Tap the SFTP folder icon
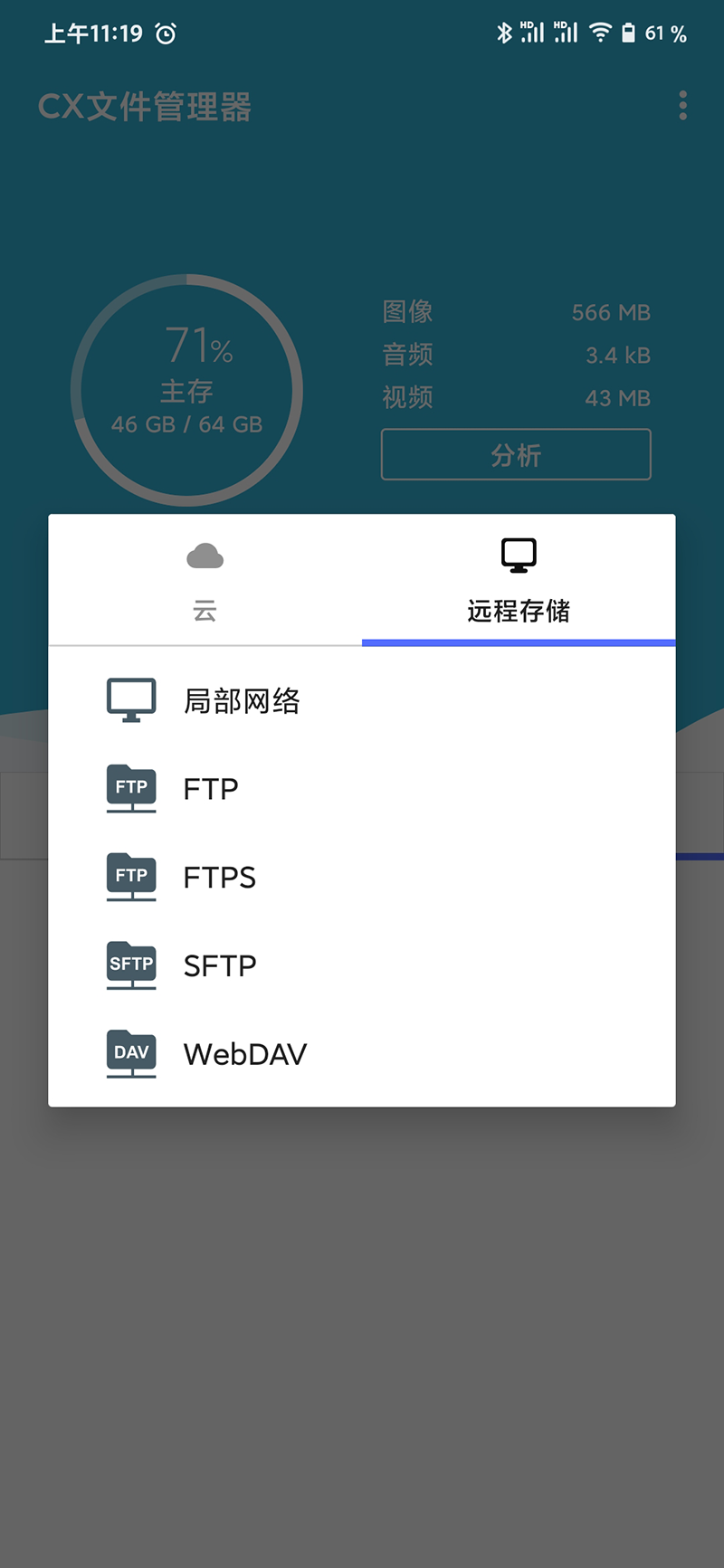Viewport: 724px width, 1568px height. tap(131, 965)
